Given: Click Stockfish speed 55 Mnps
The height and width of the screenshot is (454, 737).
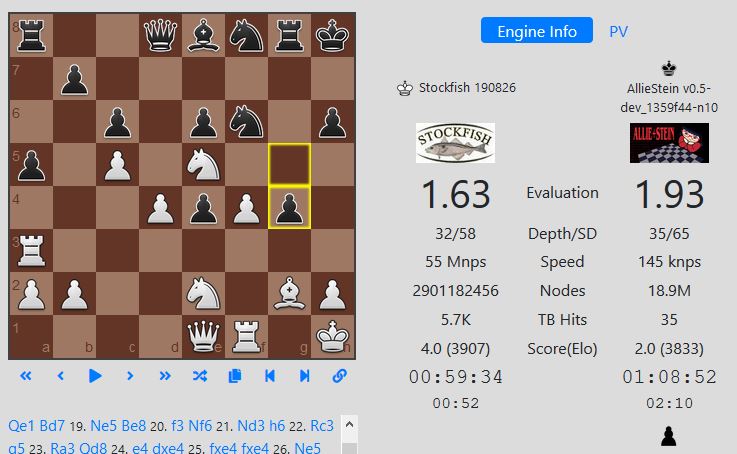Looking at the screenshot, I should (x=455, y=262).
